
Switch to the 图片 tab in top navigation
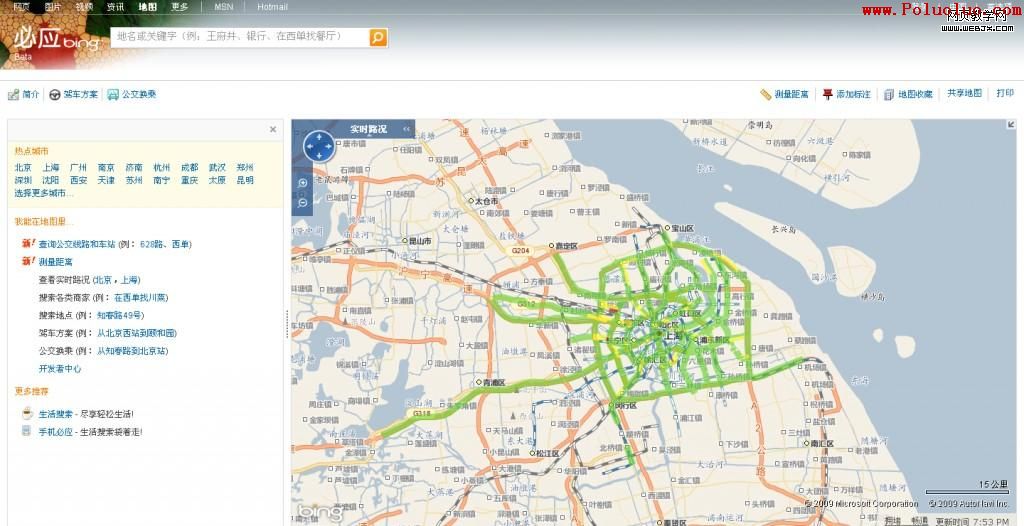tap(53, 7)
